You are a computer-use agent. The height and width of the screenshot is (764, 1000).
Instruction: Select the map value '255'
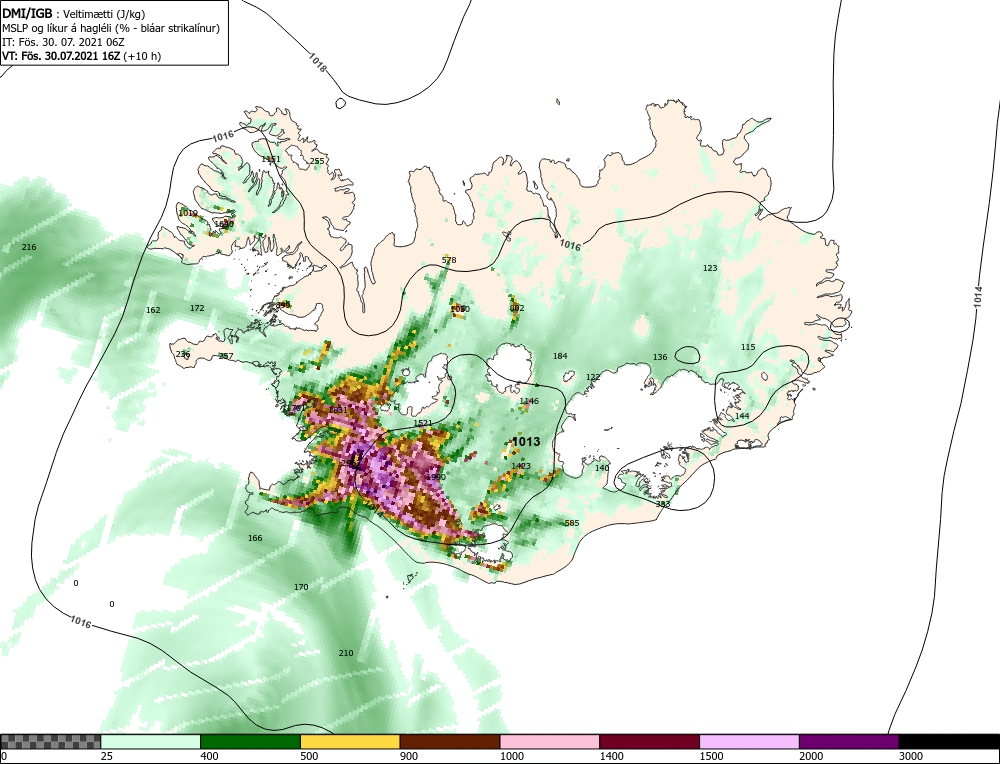click(x=317, y=161)
